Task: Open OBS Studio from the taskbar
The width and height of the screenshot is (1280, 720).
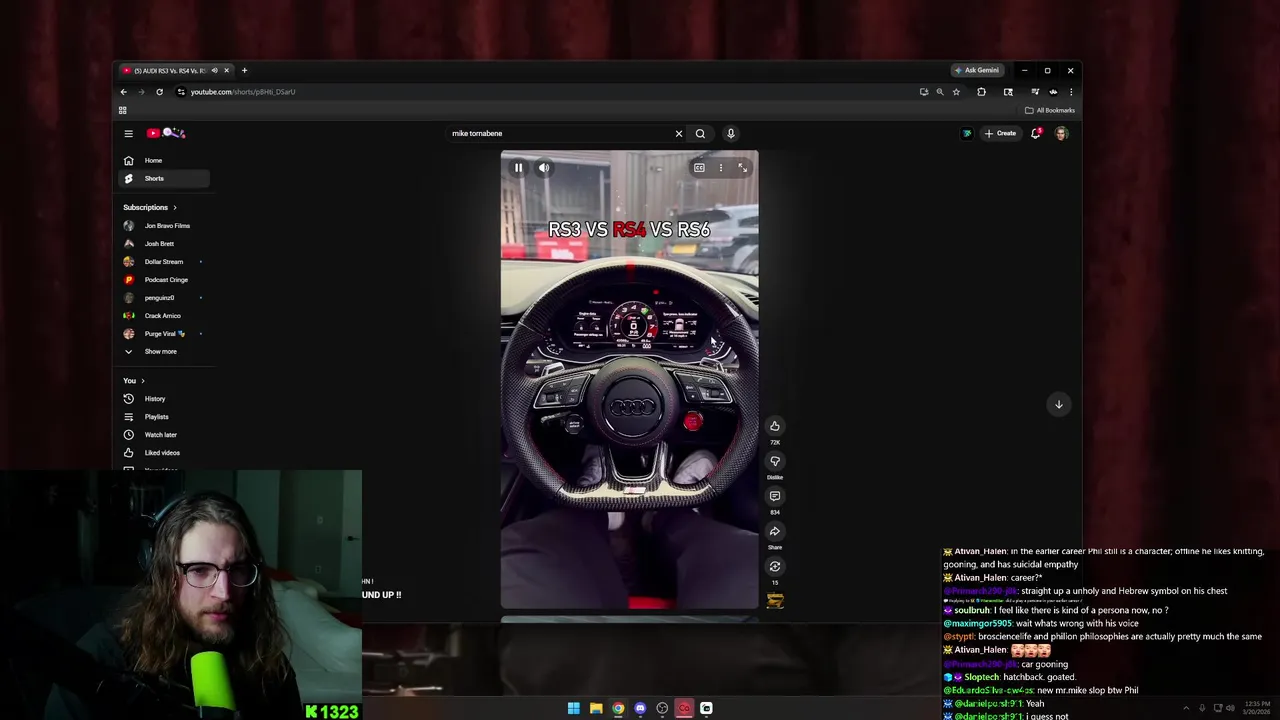Action: click(662, 708)
